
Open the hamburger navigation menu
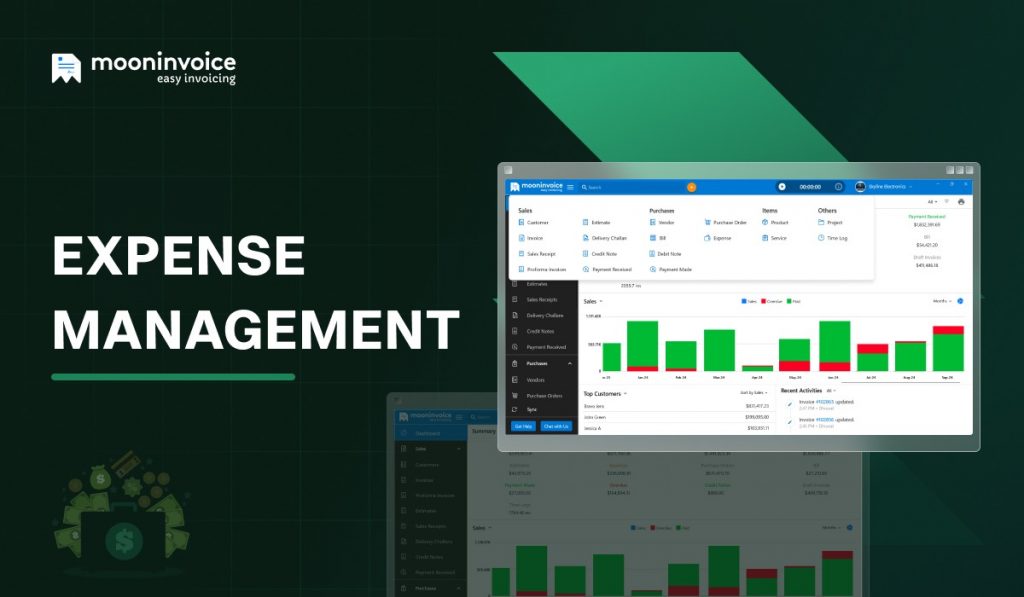[570, 187]
